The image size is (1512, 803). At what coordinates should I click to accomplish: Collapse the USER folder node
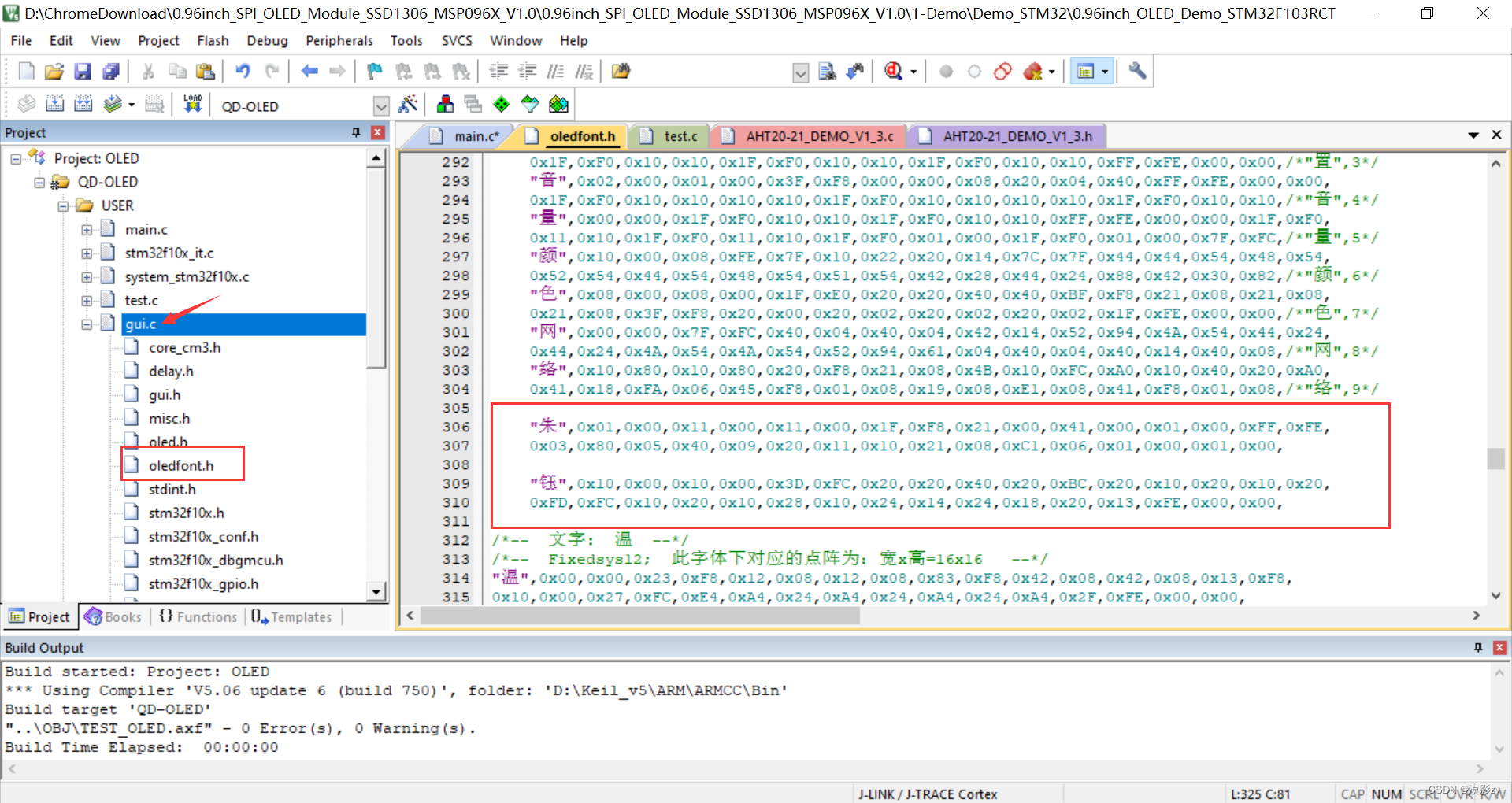[x=63, y=205]
